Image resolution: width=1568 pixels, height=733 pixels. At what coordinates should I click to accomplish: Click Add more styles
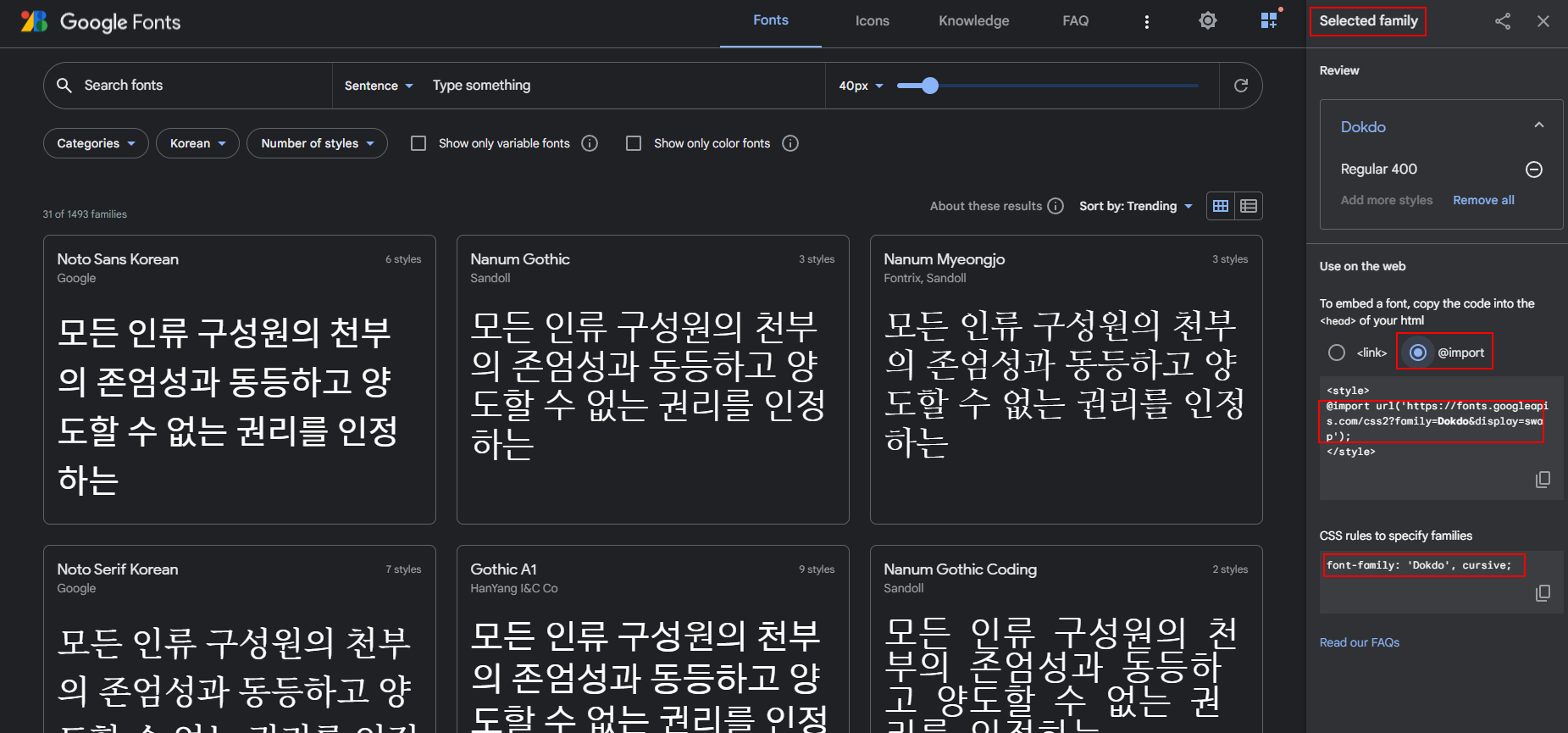pyautogui.click(x=1387, y=200)
